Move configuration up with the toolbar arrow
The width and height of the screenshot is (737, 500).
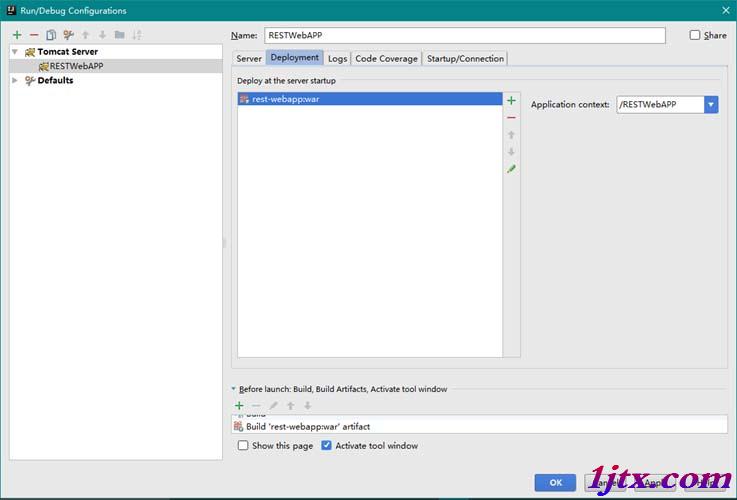[x=85, y=35]
